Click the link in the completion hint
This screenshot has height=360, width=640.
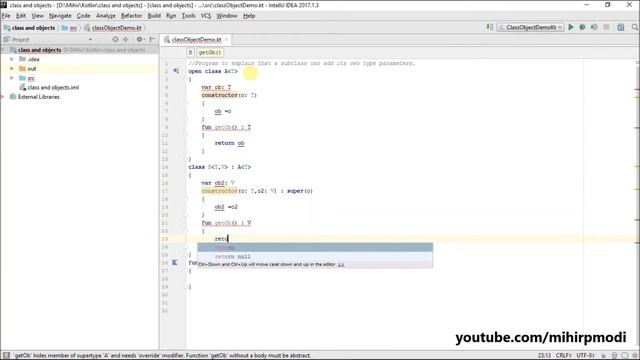(x=341, y=264)
